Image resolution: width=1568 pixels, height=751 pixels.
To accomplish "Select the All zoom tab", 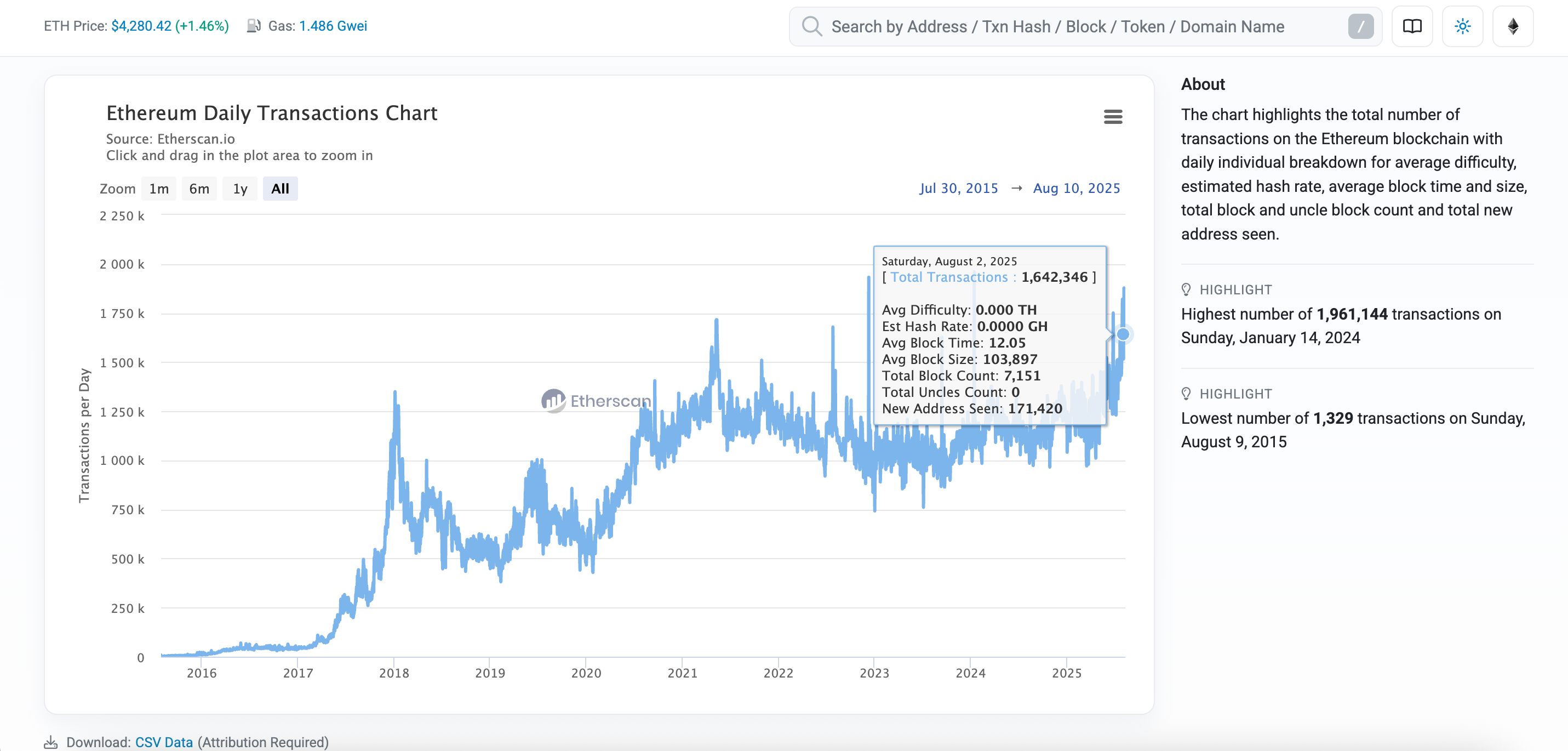I will [x=280, y=188].
